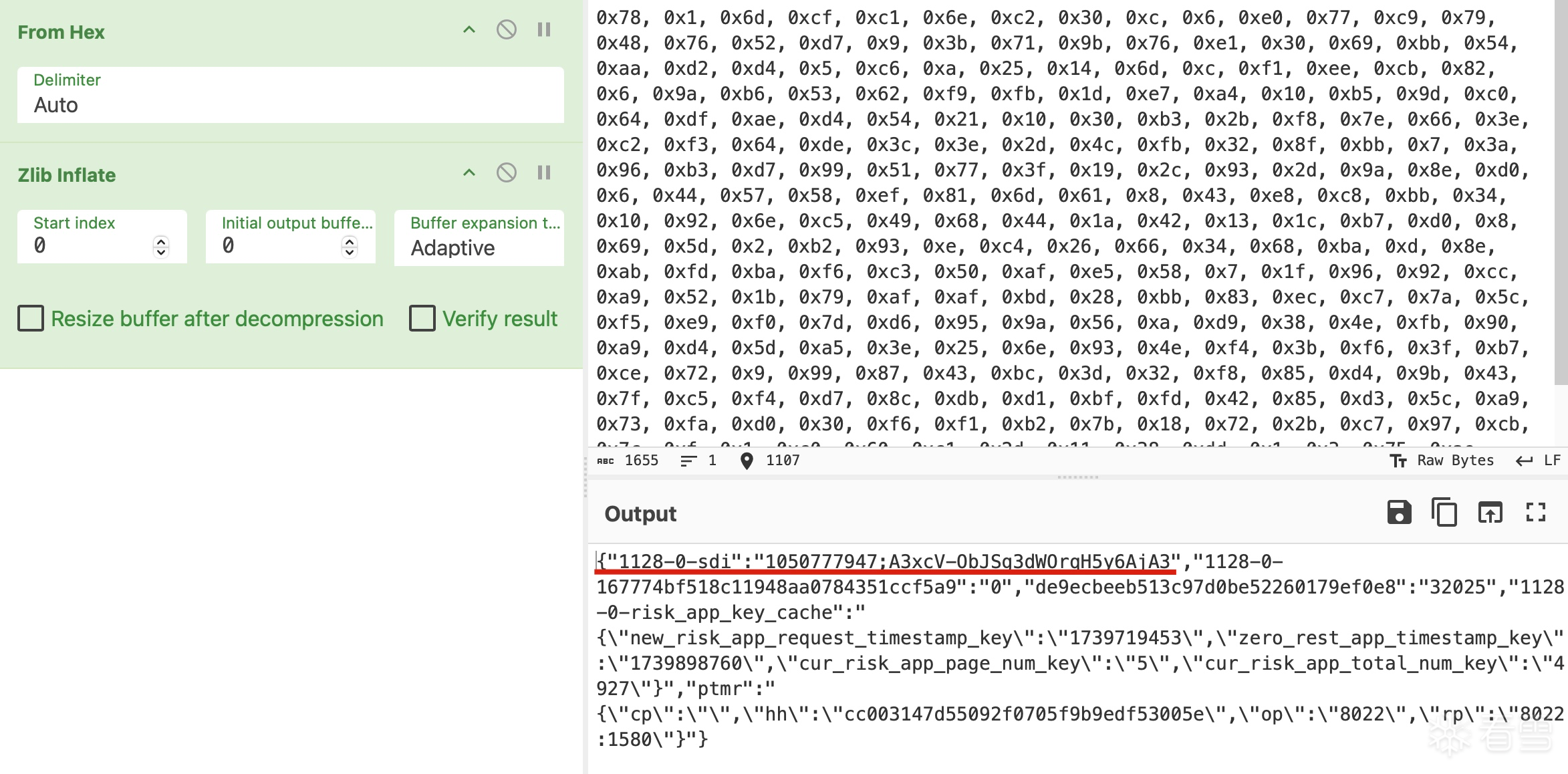Viewport: 1568px width, 774px height.
Task: Disable the Zlib Inflate operation
Action: (506, 173)
